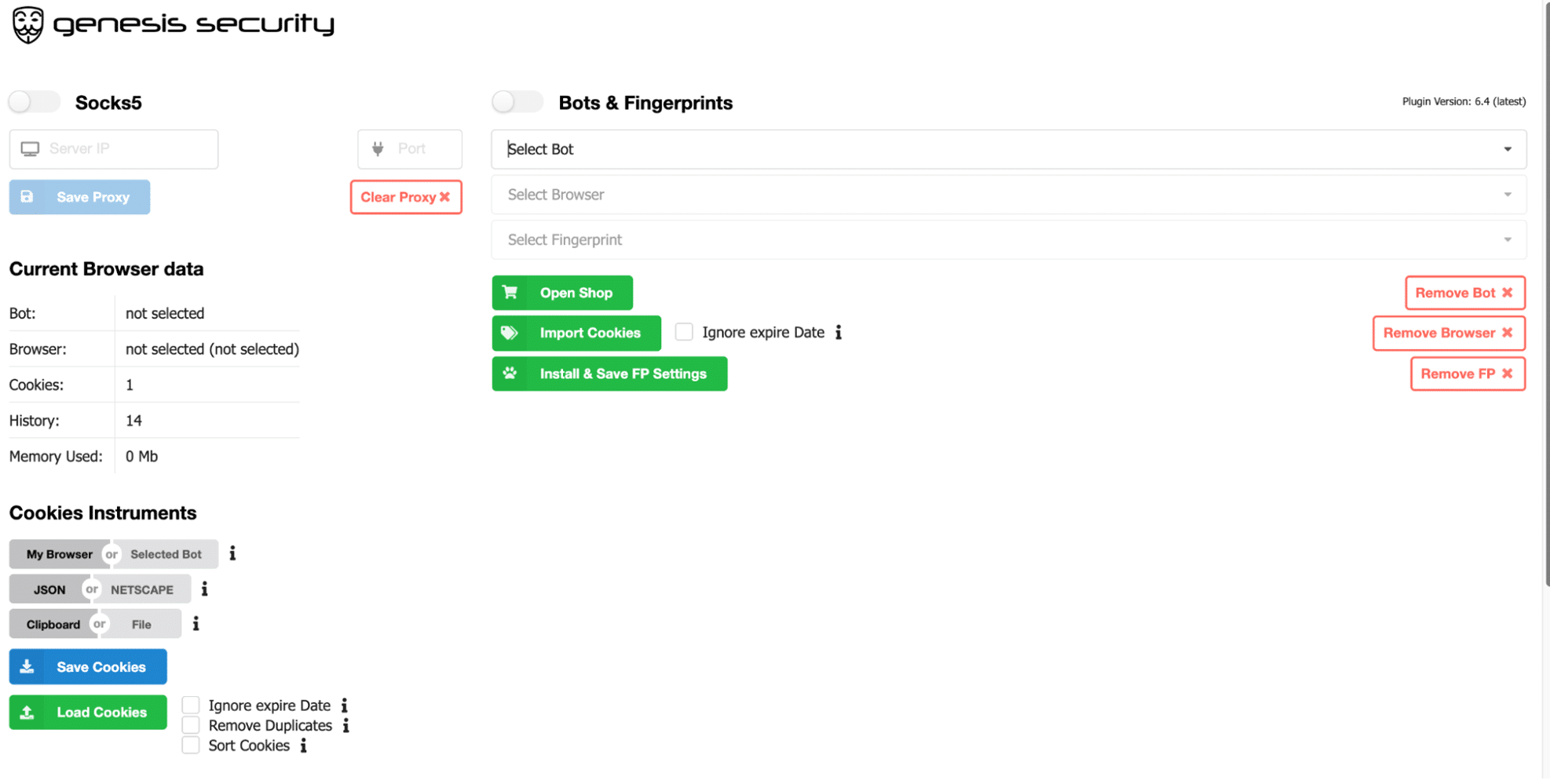Screen dimensions: 1550x784
Task: Expand the Select Bot dropdown
Action: [1008, 149]
